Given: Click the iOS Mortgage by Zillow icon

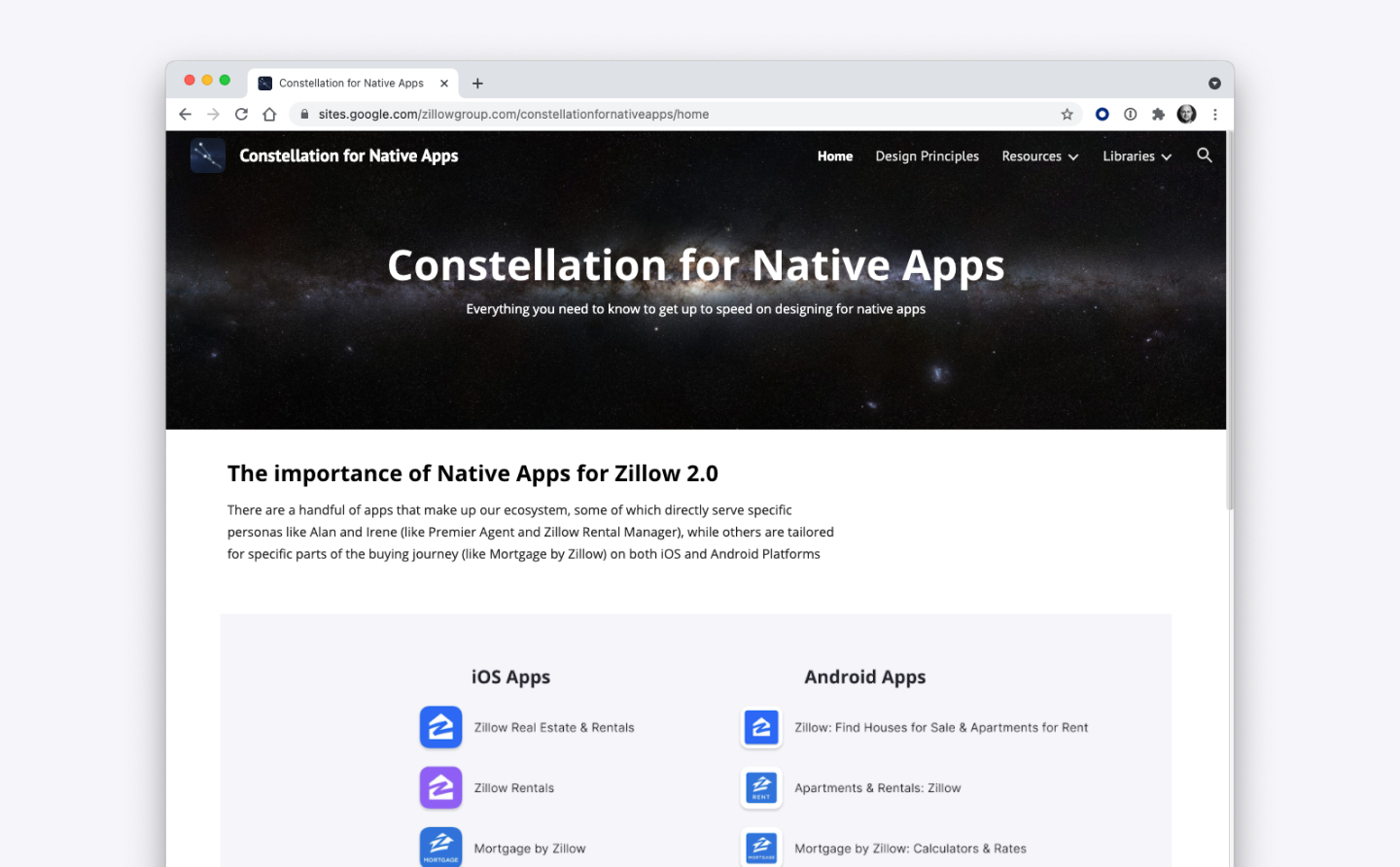Looking at the screenshot, I should click(440, 847).
